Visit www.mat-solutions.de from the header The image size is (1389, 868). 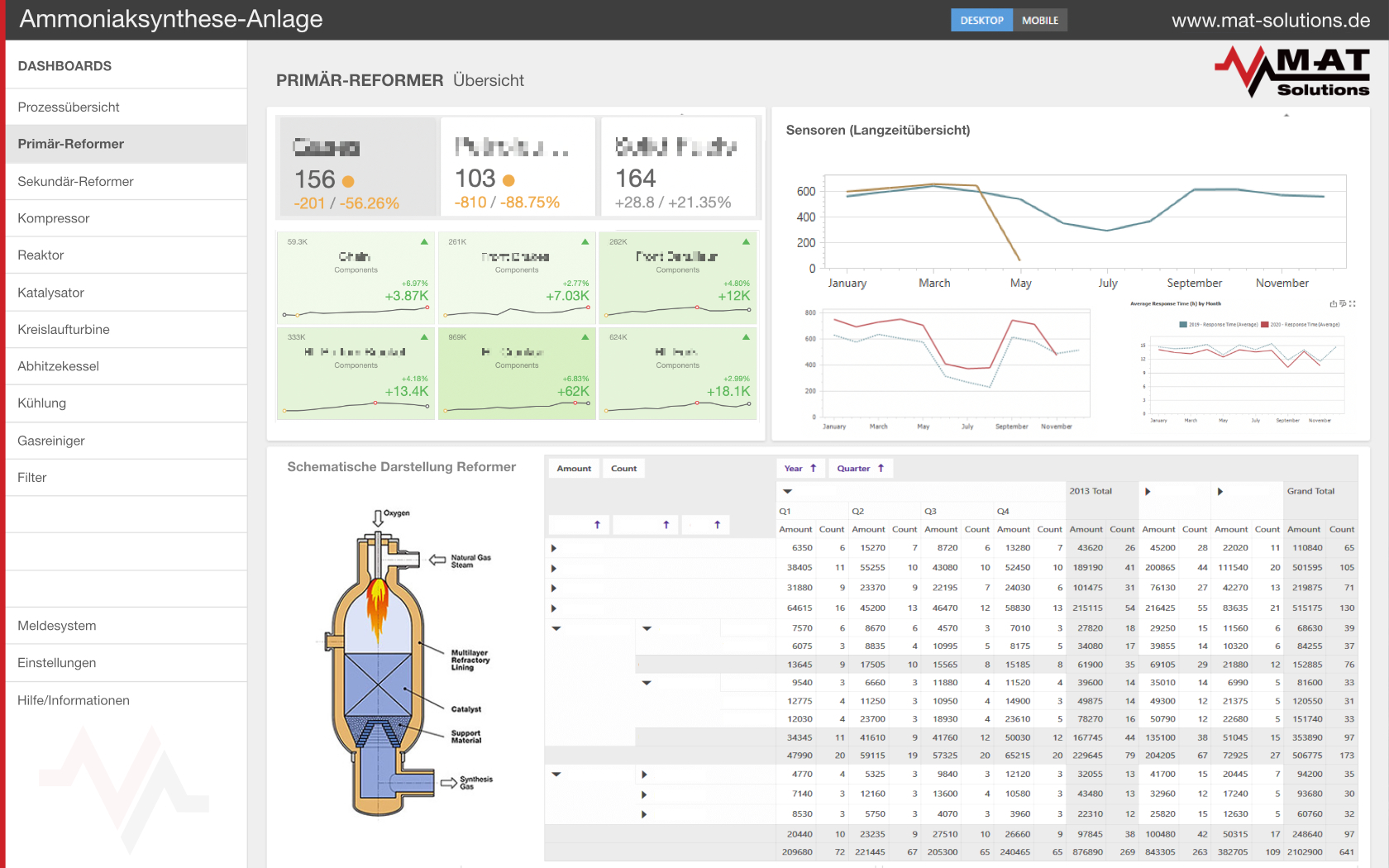[1270, 20]
